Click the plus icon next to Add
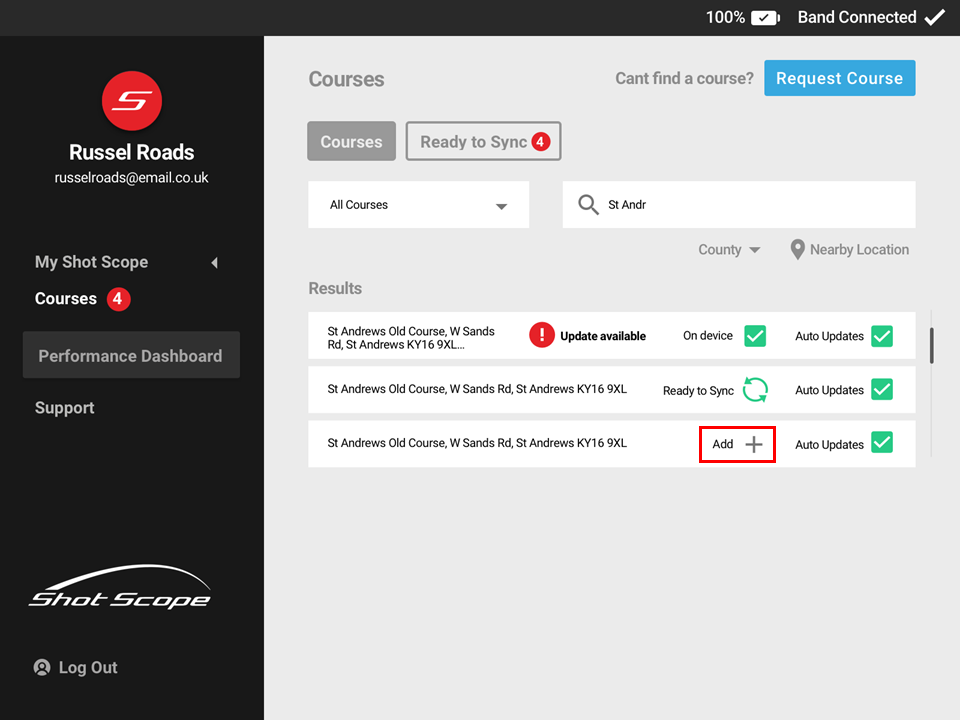960x720 pixels. (754, 444)
